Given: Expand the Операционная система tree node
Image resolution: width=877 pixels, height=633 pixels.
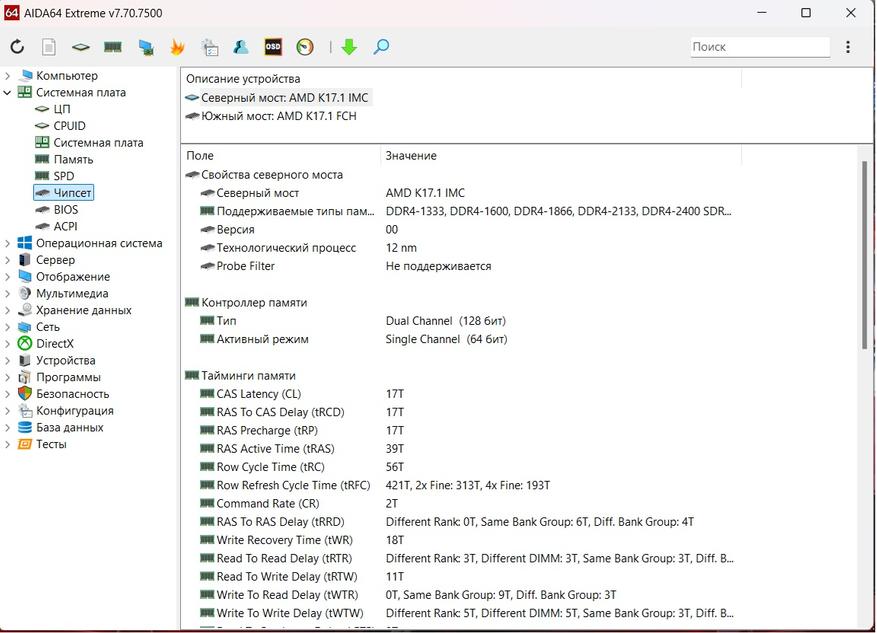Looking at the screenshot, I should 8,243.
